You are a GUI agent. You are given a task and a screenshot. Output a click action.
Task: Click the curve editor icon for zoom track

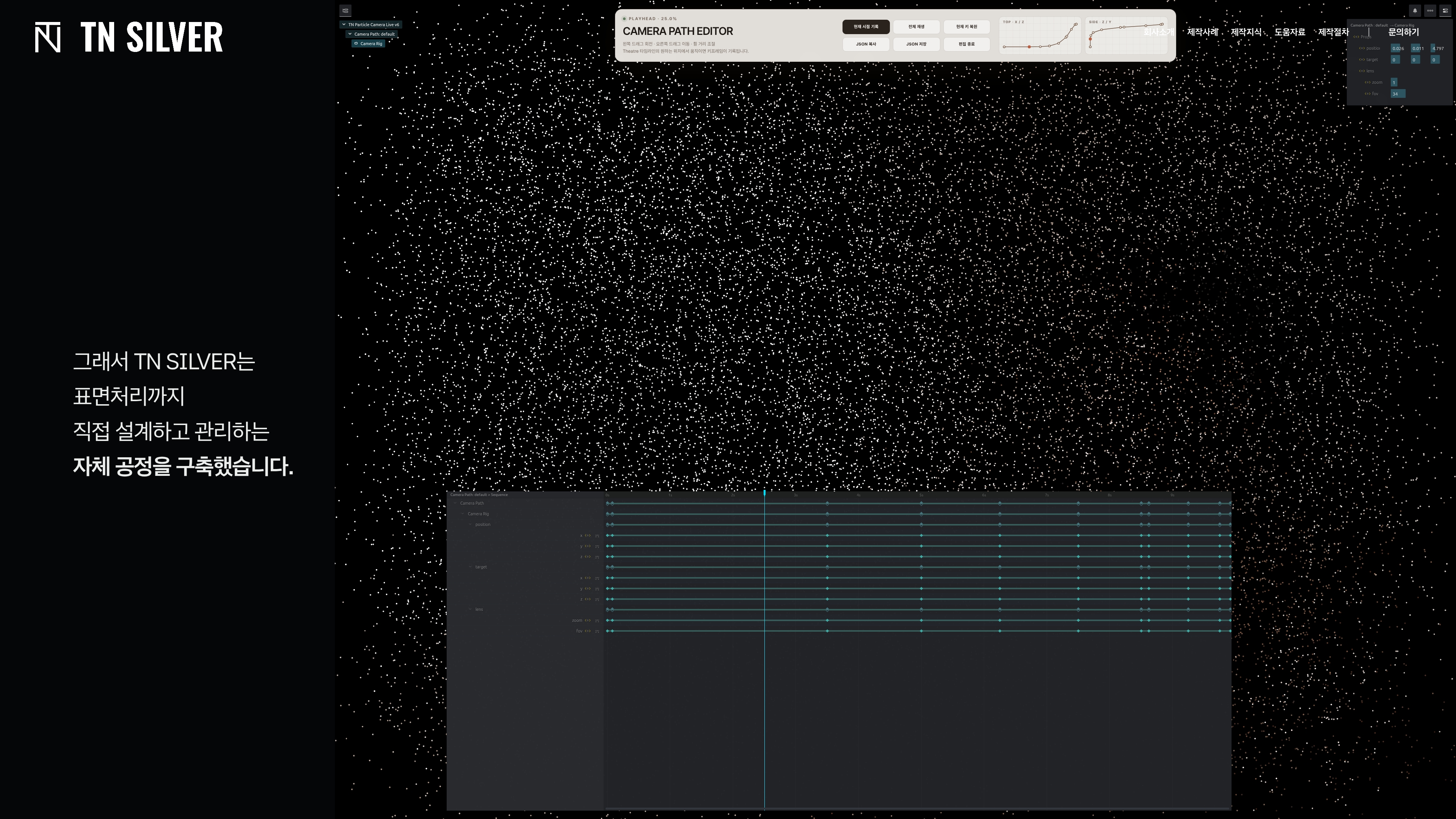click(x=597, y=621)
